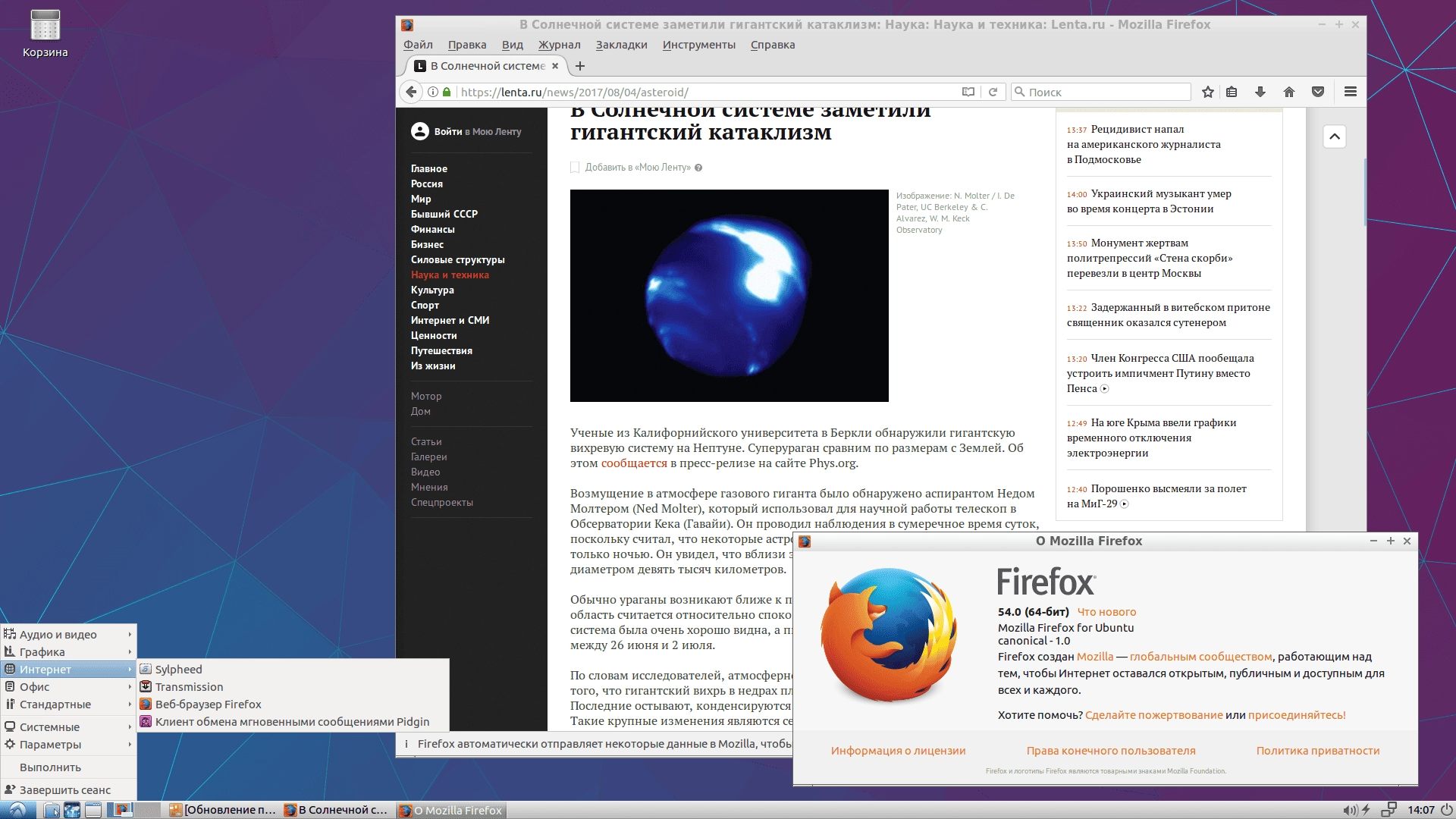Open the Закладки menu
The image size is (1456, 819).
tap(621, 45)
